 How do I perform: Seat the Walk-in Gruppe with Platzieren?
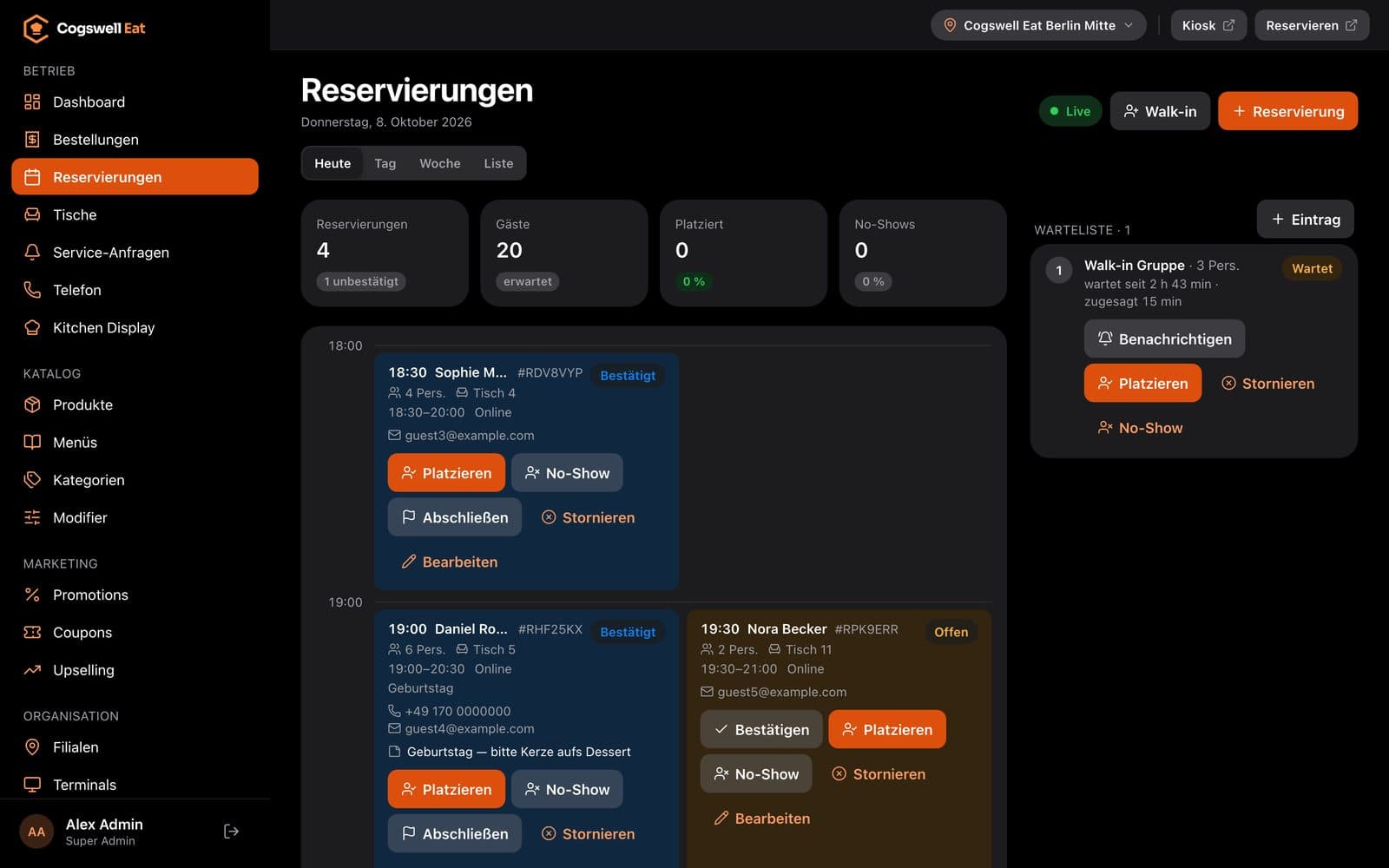click(x=1142, y=383)
